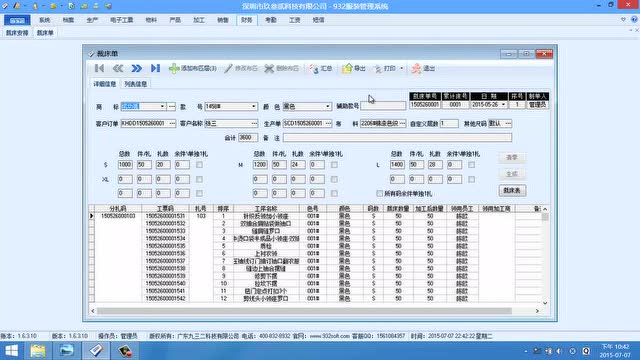Toggle size M 余件单独1扎 checkbox
Screen dimensions: 640x360
(334, 164)
